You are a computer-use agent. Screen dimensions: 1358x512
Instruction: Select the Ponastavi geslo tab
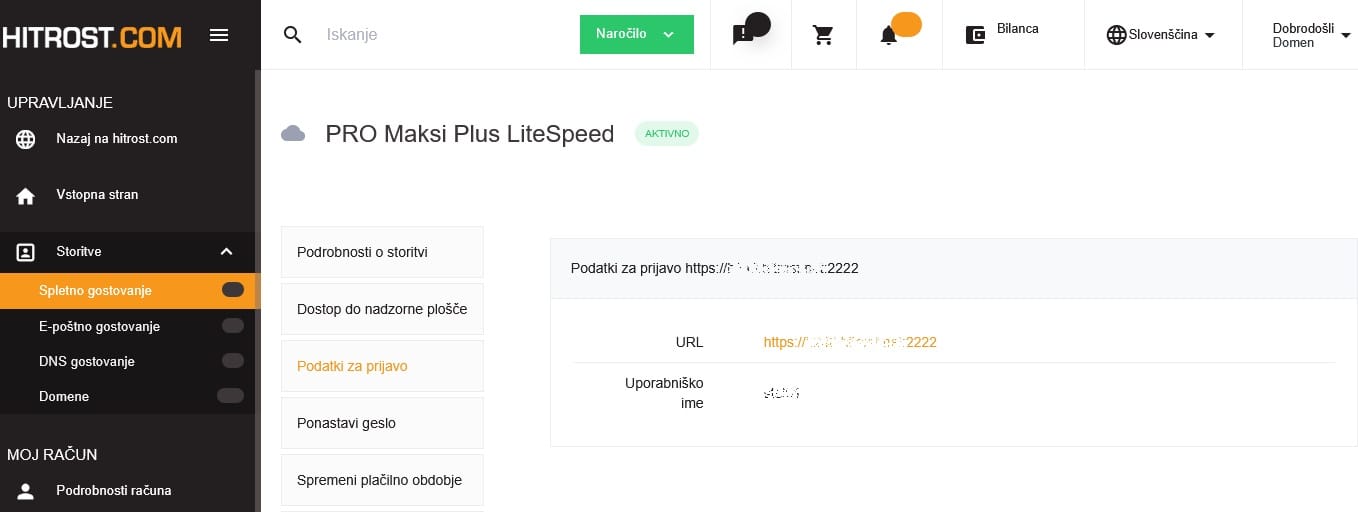pyautogui.click(x=382, y=423)
